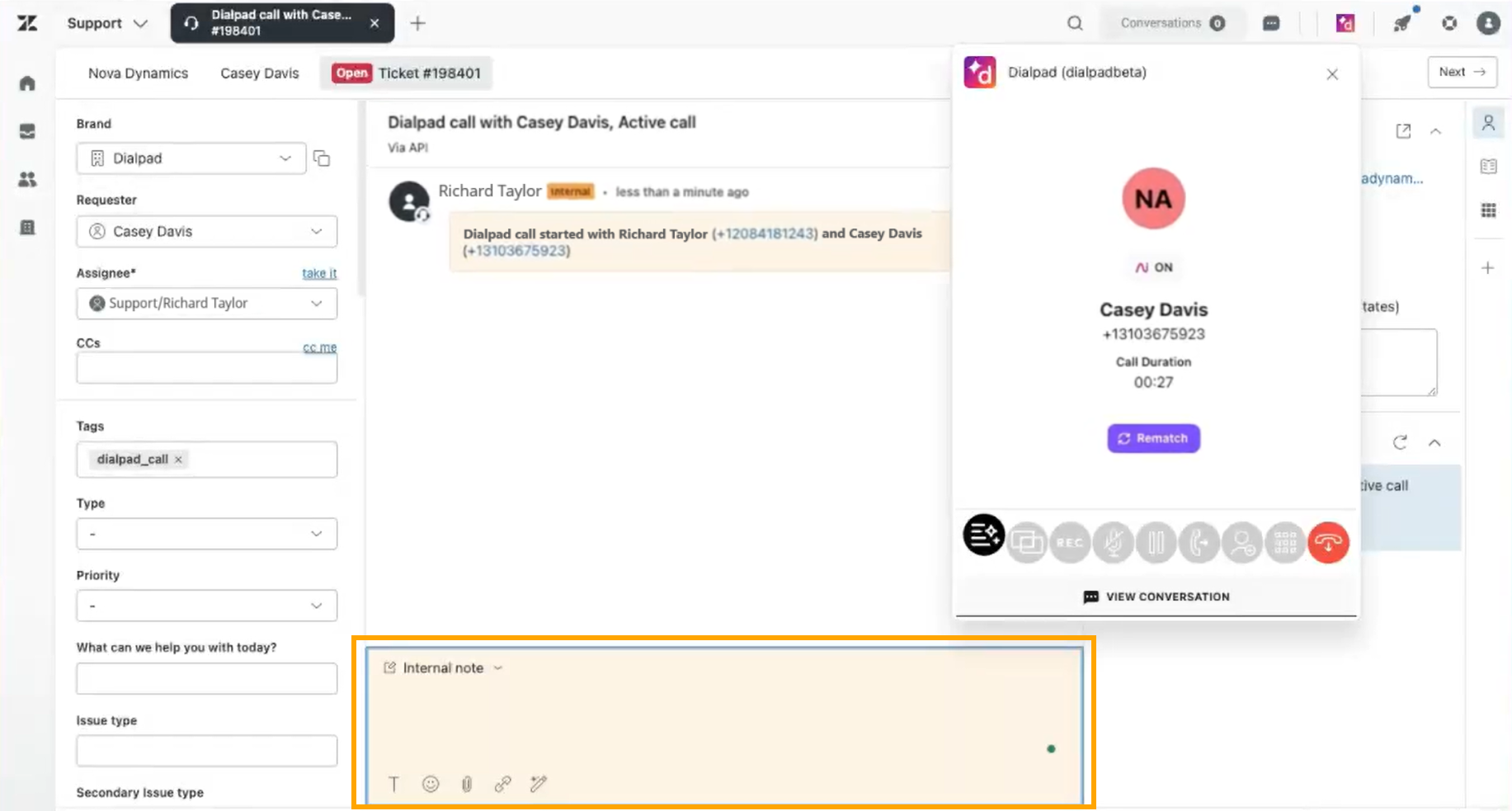This screenshot has height=811, width=1512.
Task: Mute microphone in Dialpad call
Action: click(x=1113, y=542)
